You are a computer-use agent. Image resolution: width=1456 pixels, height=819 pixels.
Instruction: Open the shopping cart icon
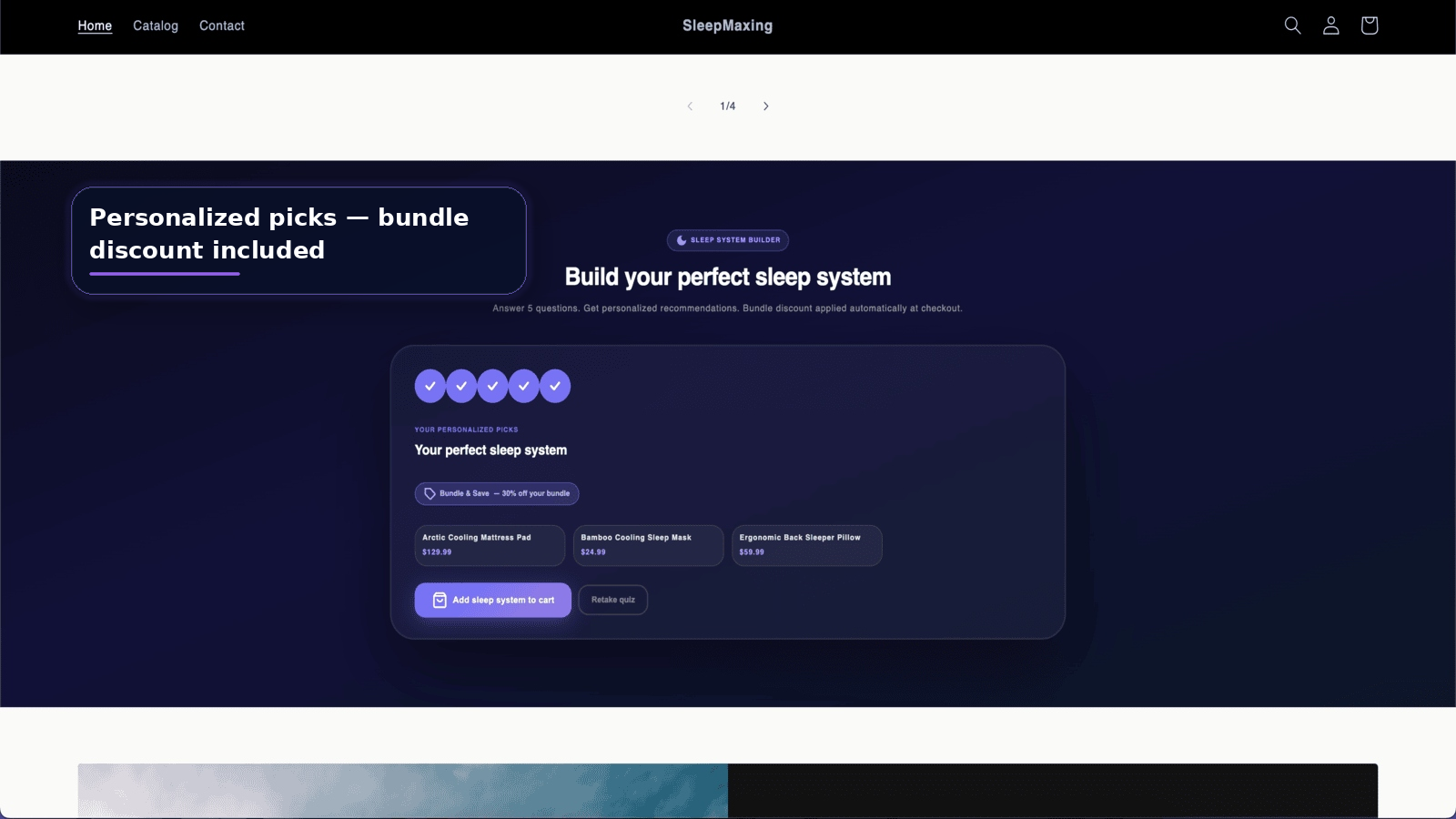pyautogui.click(x=1369, y=25)
